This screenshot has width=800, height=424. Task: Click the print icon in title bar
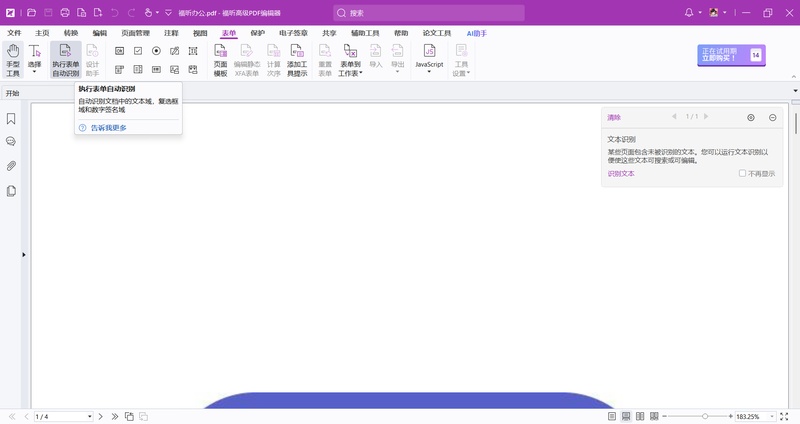tap(66, 13)
